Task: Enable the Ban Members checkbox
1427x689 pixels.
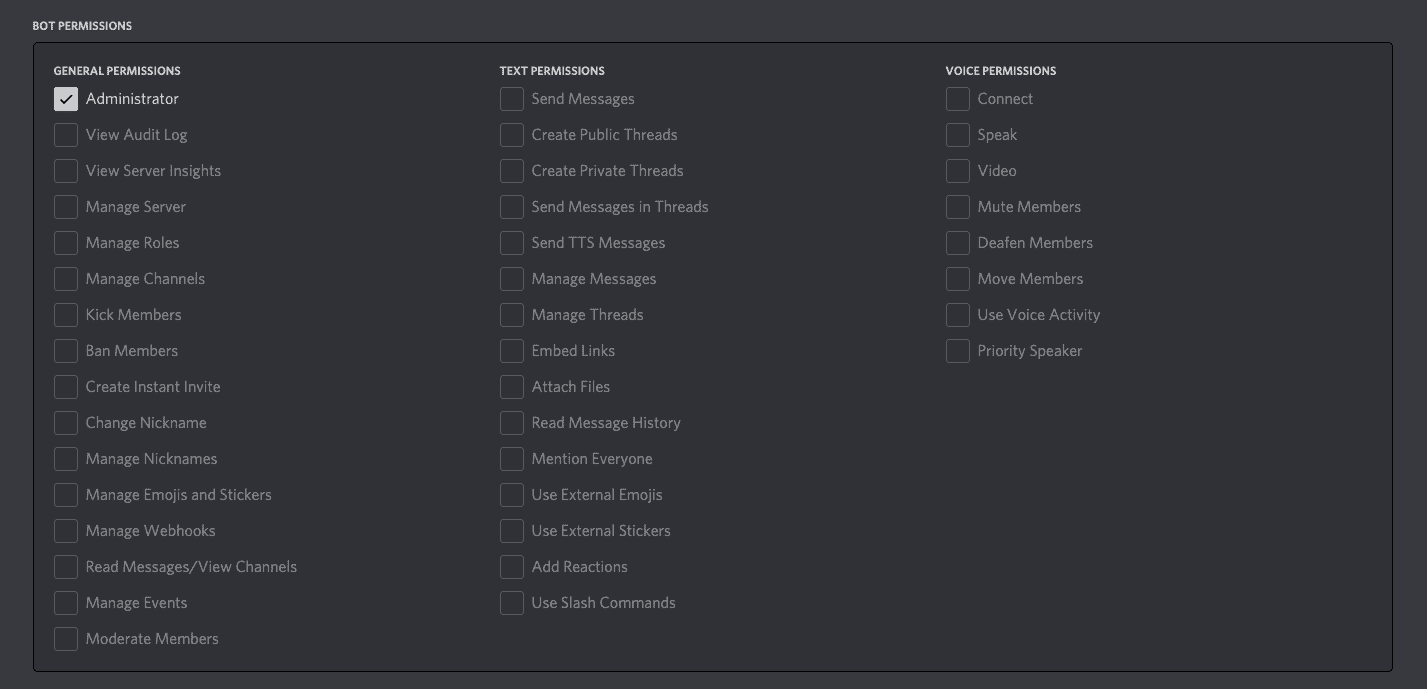Action: tap(66, 350)
